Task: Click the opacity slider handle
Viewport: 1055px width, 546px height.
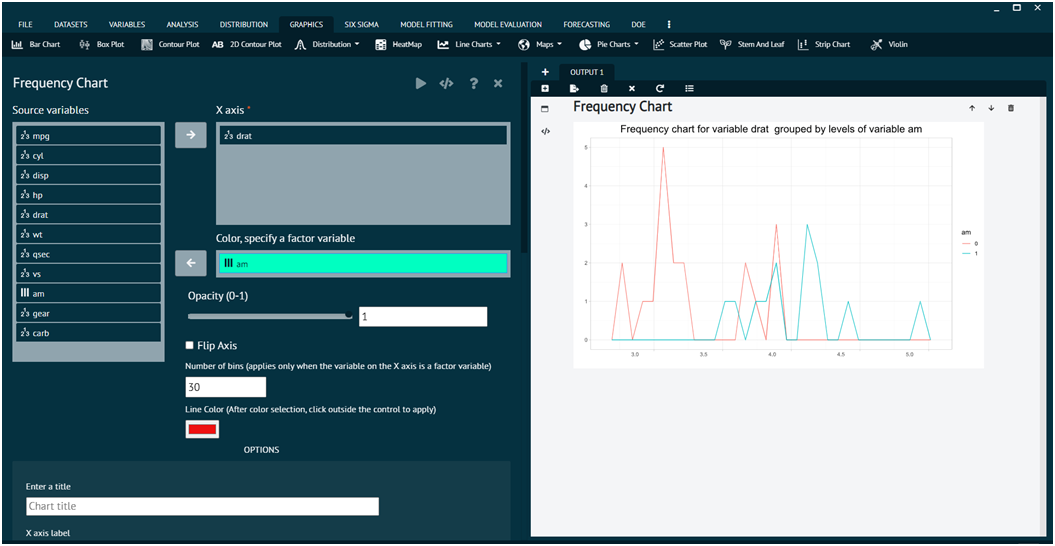Action: click(x=349, y=315)
